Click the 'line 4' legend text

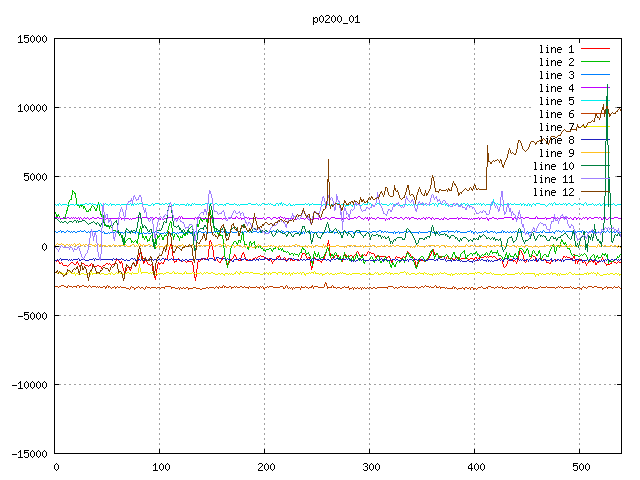pos(556,88)
